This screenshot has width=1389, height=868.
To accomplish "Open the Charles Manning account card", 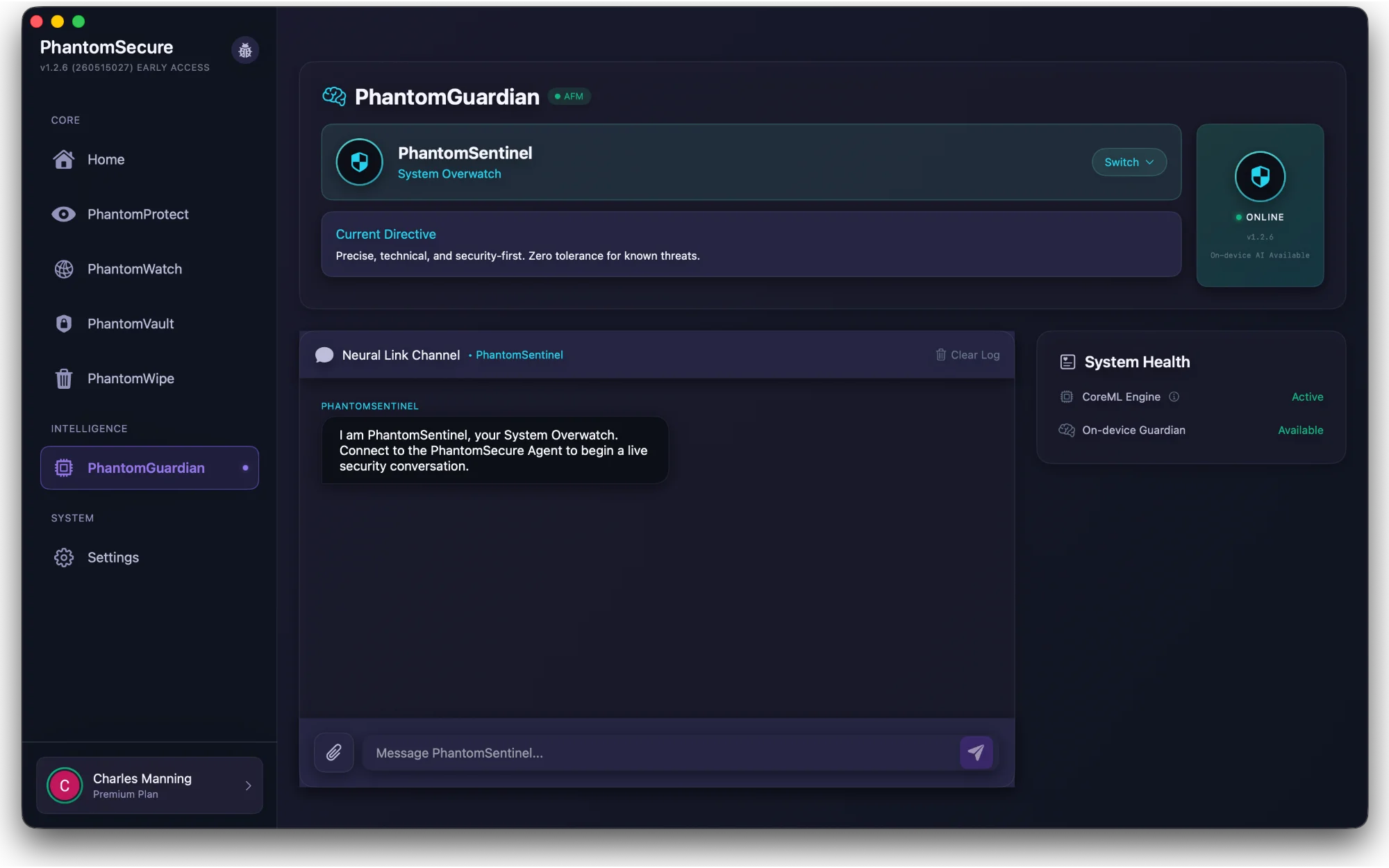I will click(149, 785).
